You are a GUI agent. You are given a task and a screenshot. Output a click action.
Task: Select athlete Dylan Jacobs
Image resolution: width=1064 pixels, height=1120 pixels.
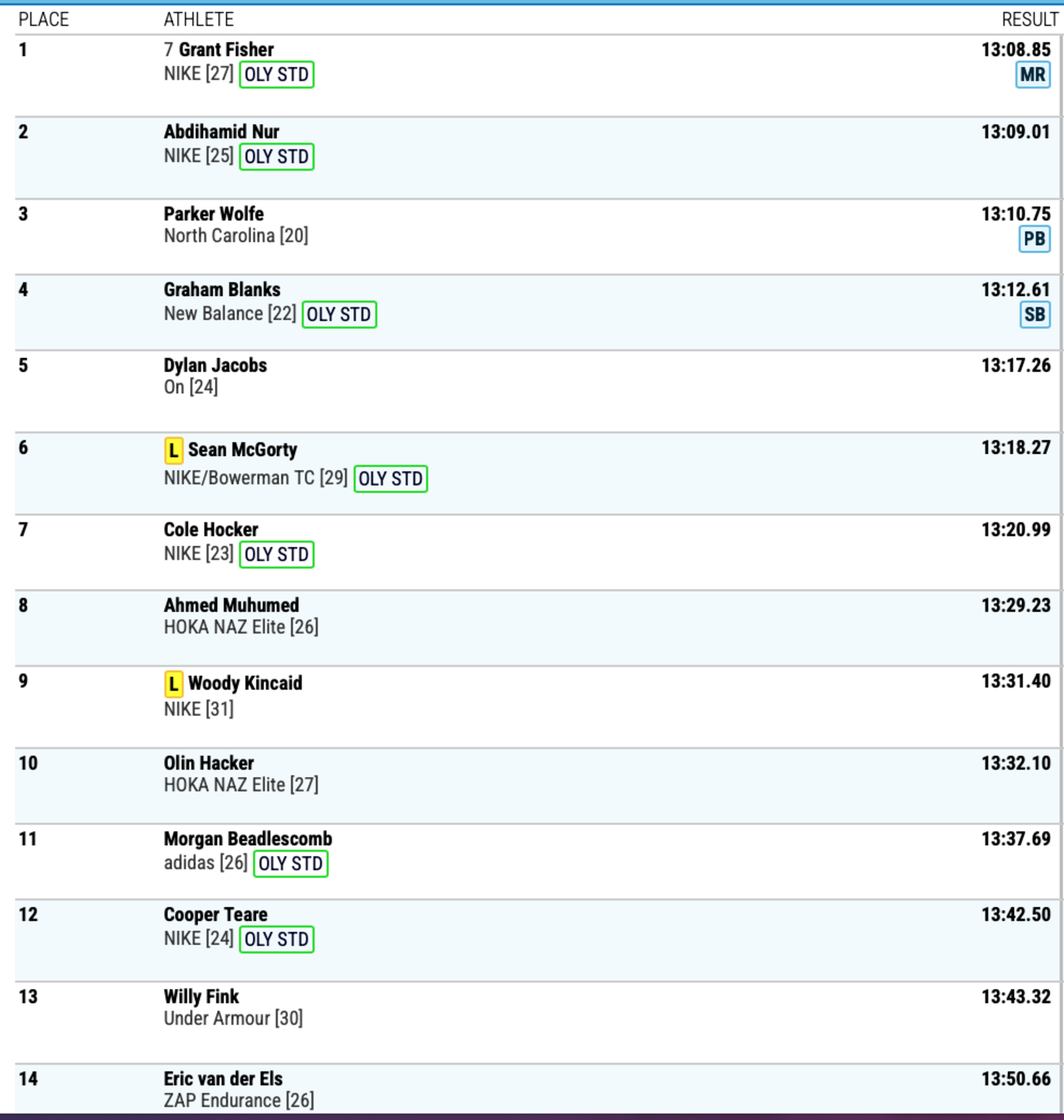[x=215, y=366]
